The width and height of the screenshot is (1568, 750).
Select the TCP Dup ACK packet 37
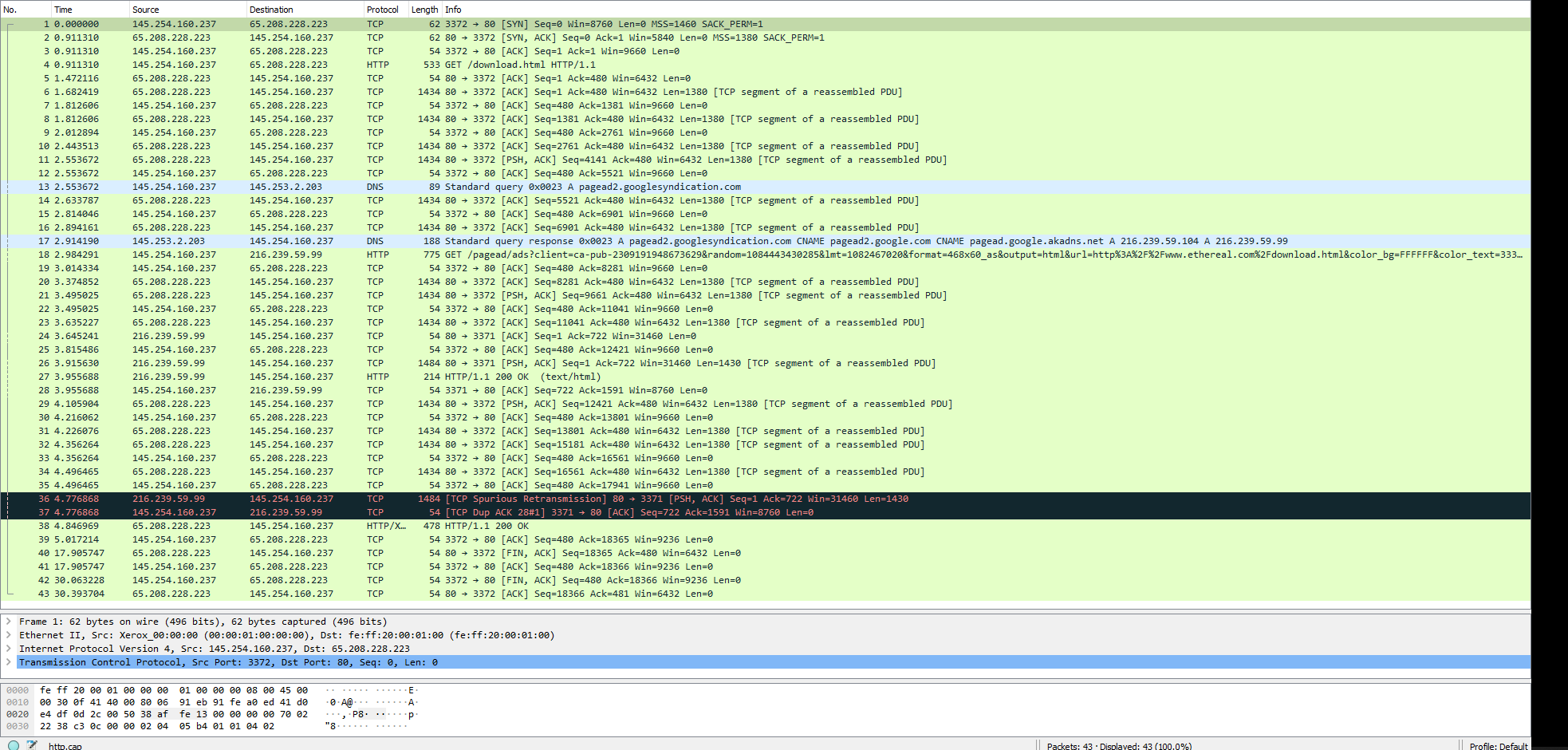point(766,512)
